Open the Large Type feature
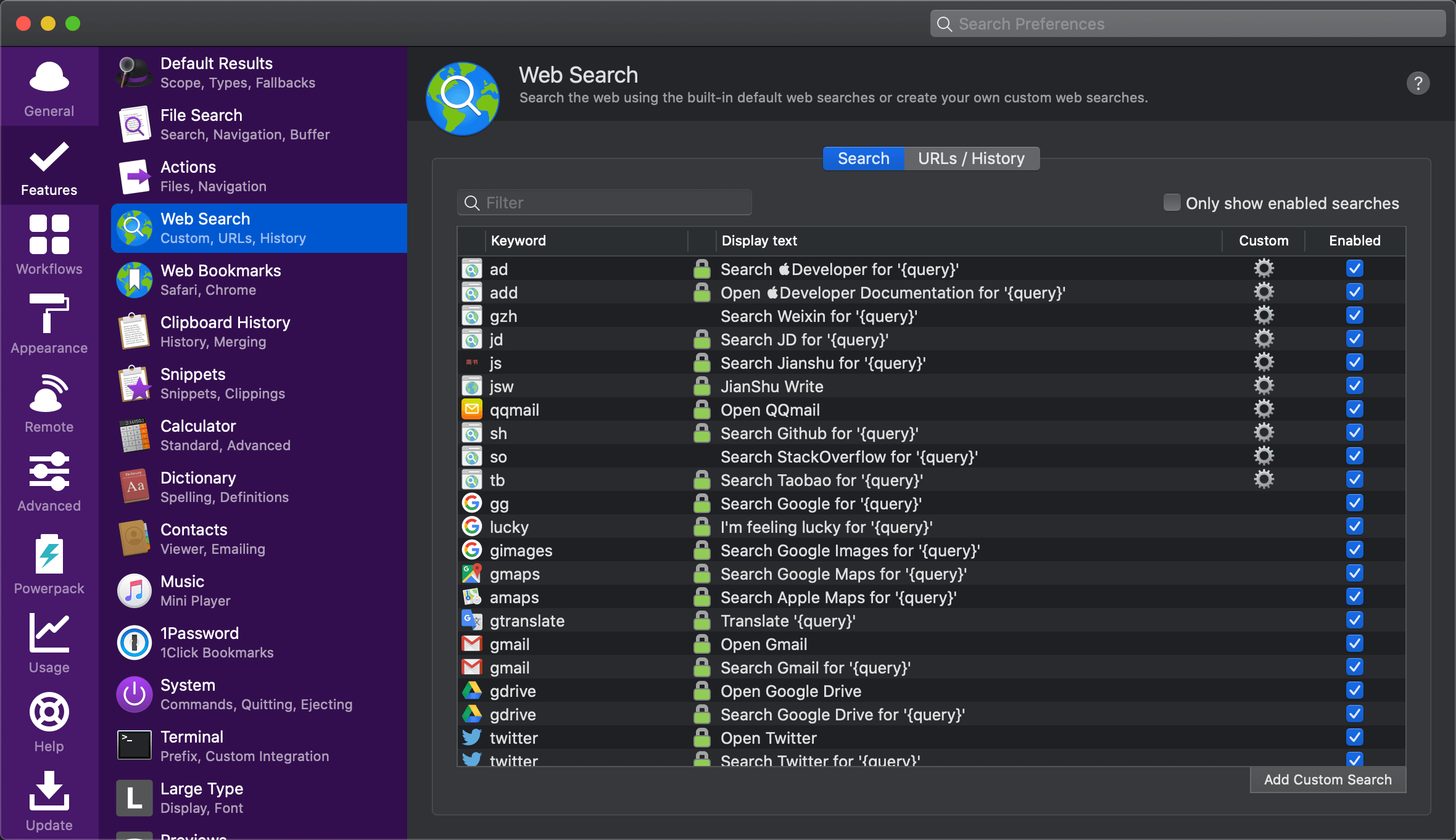 coord(259,798)
